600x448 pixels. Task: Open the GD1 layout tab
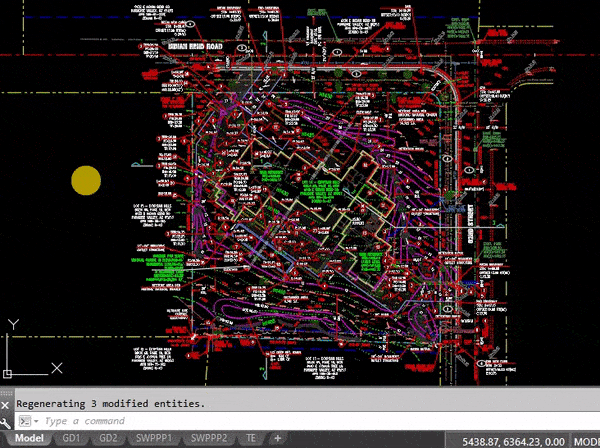pyautogui.click(x=71, y=438)
